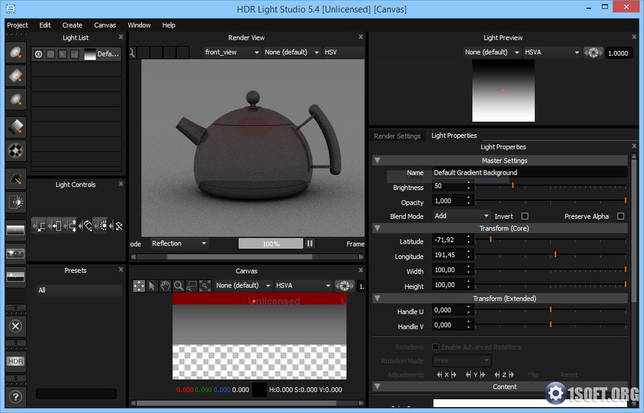Click the checkered picture light icon
The height and width of the screenshot is (413, 644).
pos(16,151)
